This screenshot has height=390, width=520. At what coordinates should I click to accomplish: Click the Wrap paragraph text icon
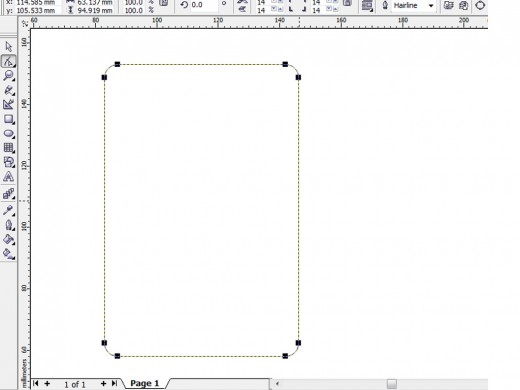367,5
